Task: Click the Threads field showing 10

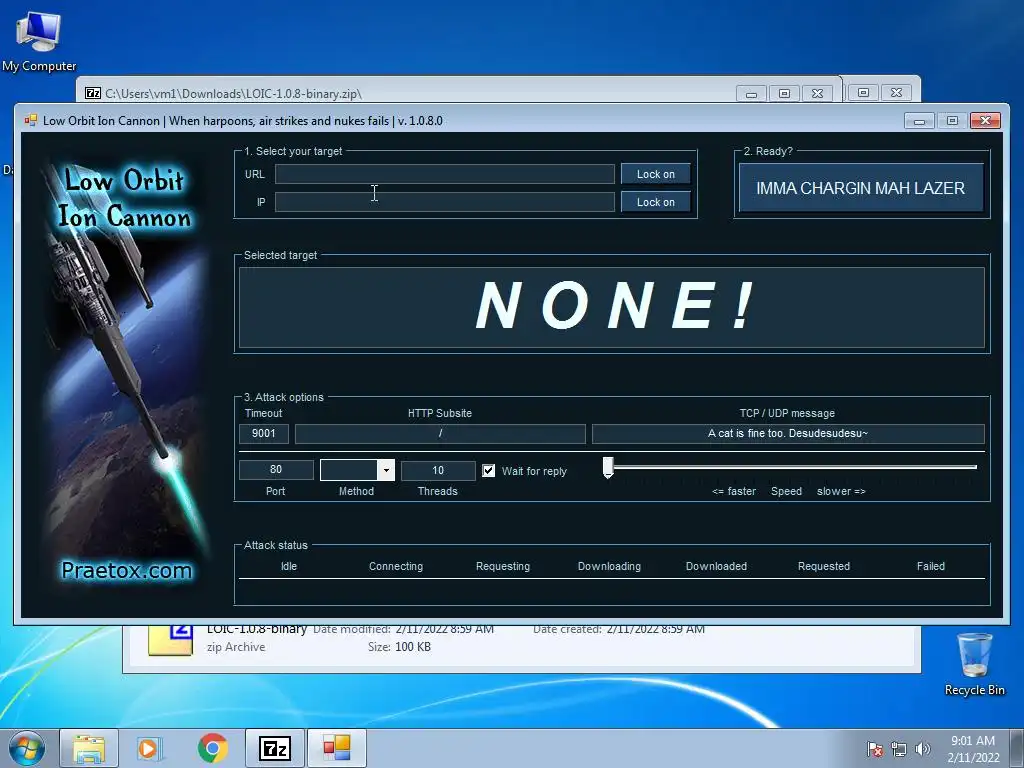Action: pyautogui.click(x=438, y=470)
